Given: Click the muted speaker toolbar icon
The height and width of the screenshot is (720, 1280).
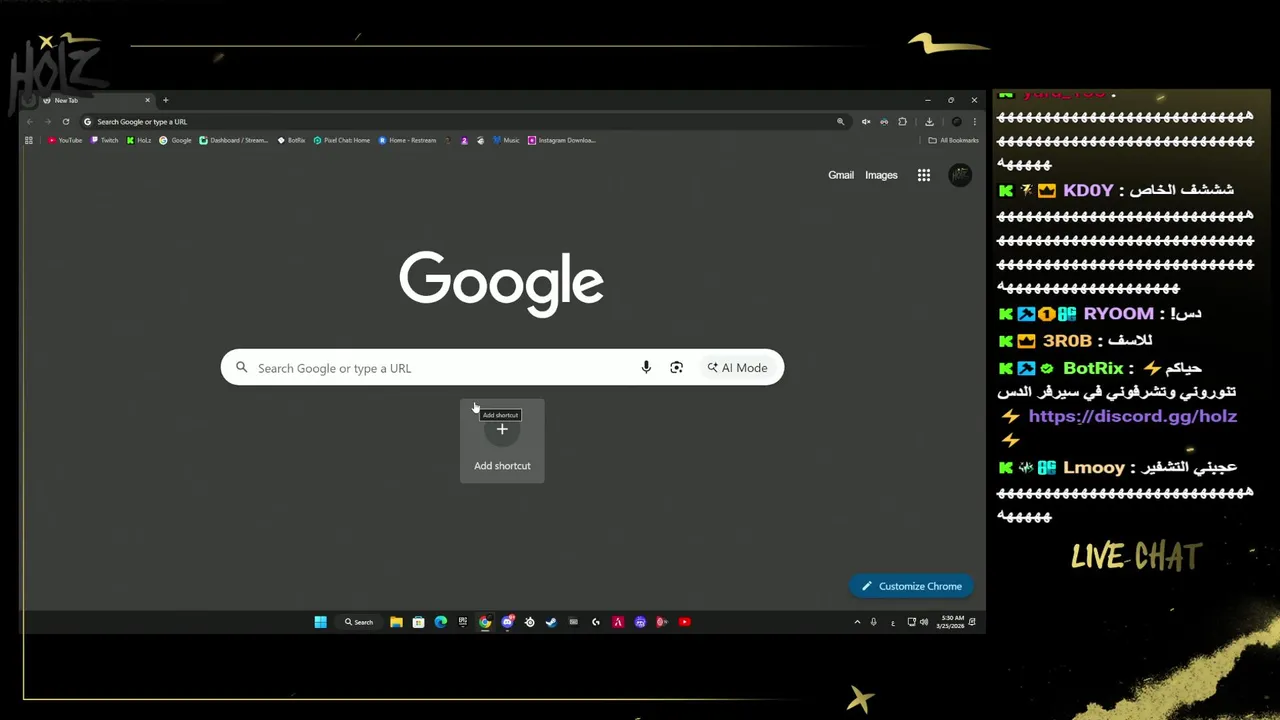Looking at the screenshot, I should point(866,122).
